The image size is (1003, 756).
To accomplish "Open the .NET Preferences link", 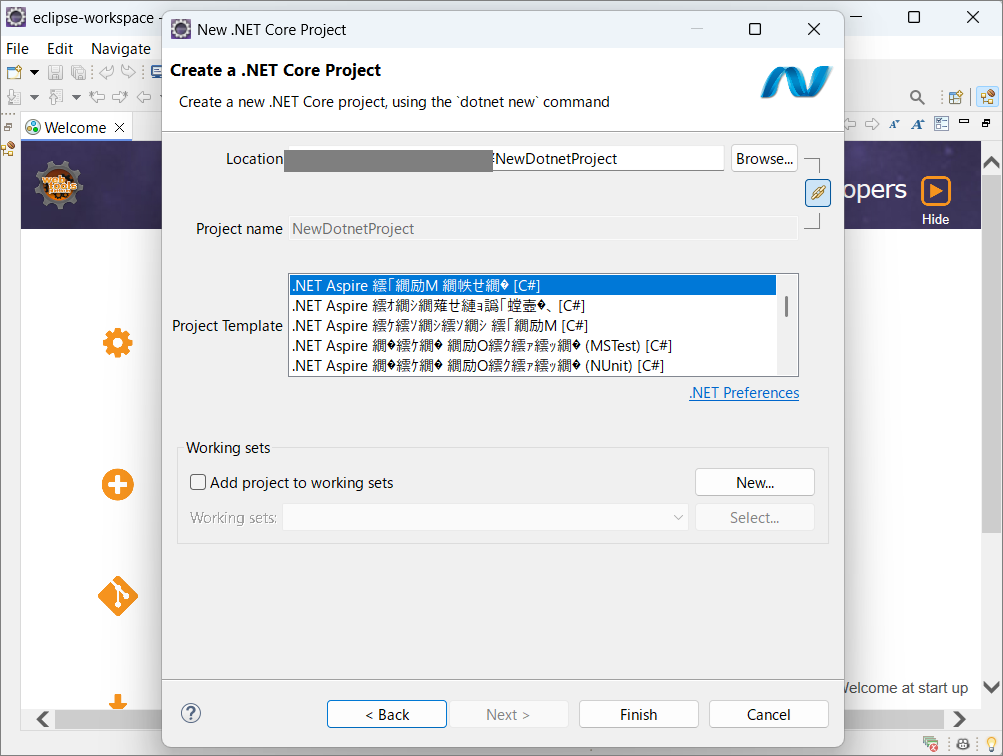I will click(x=744, y=393).
